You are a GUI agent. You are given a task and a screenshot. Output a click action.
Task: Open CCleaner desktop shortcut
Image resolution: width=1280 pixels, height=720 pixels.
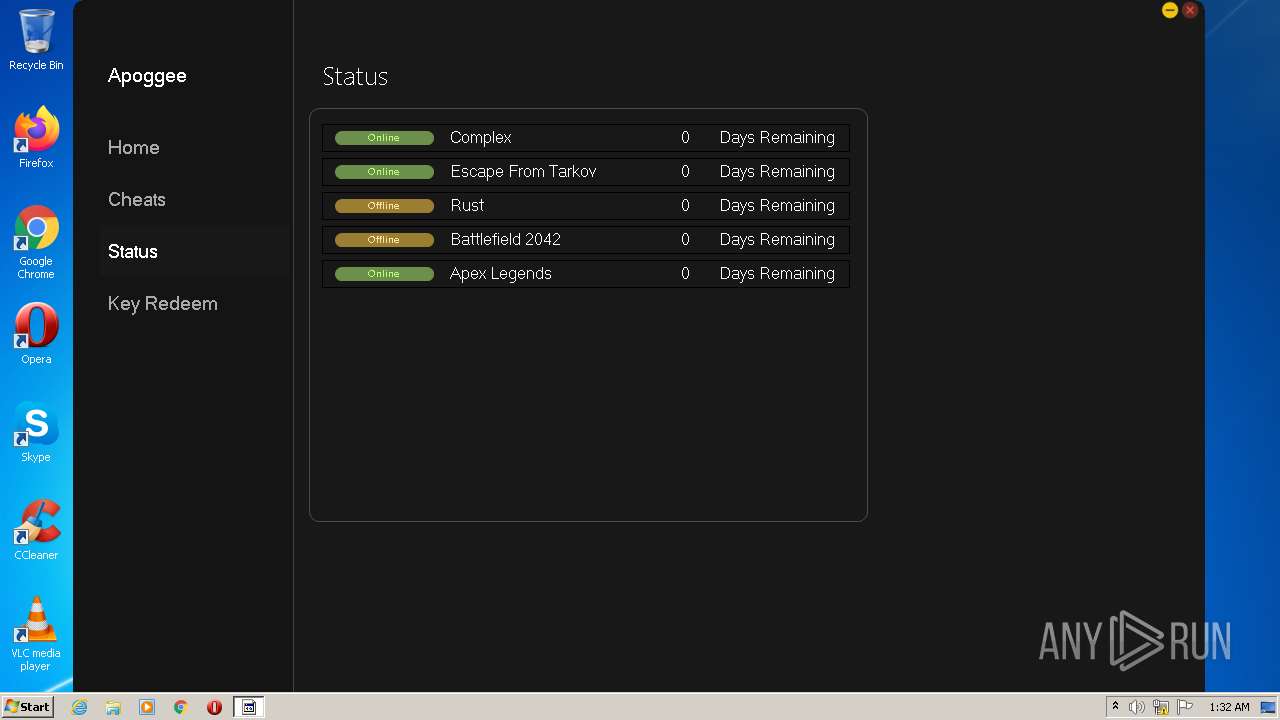click(x=36, y=530)
